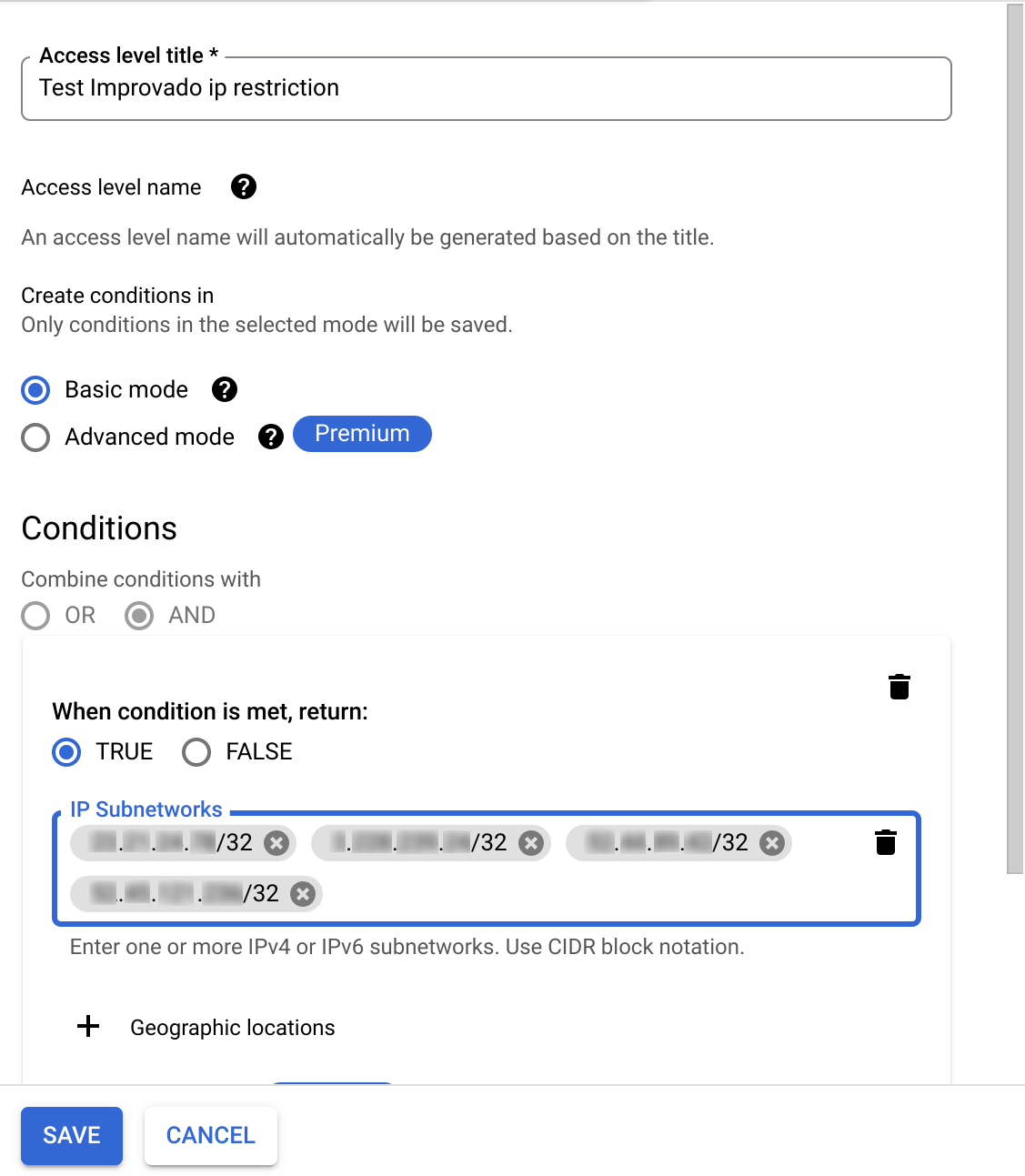Open the Access level name help icon
The height and width of the screenshot is (1176, 1025).
click(x=243, y=186)
